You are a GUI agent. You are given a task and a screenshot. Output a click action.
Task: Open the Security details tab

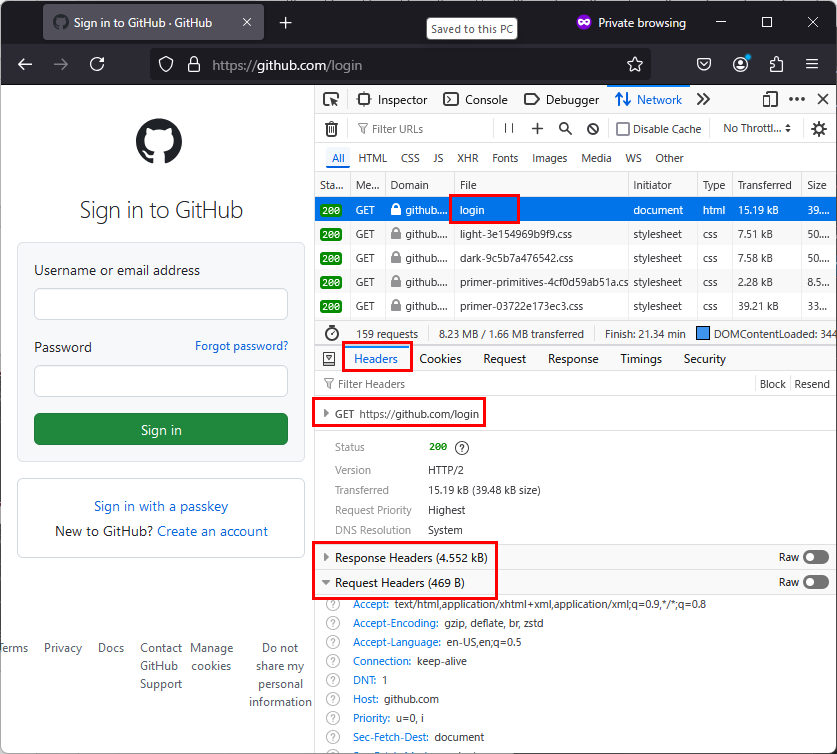tap(704, 359)
